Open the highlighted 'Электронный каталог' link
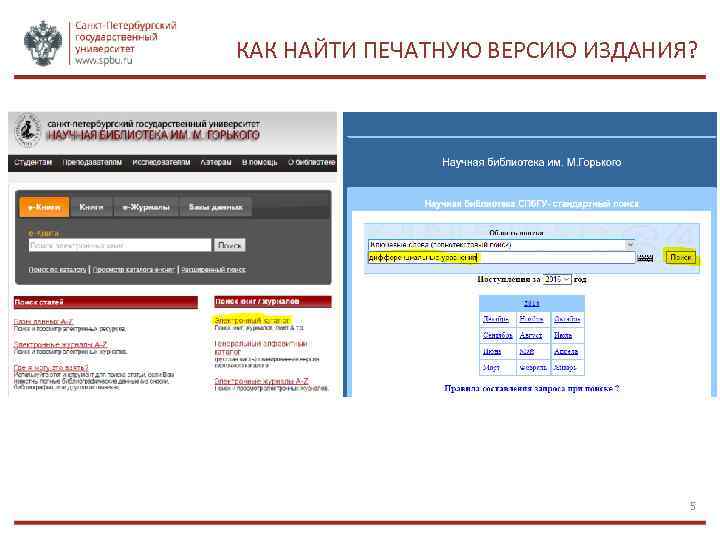 (252, 321)
